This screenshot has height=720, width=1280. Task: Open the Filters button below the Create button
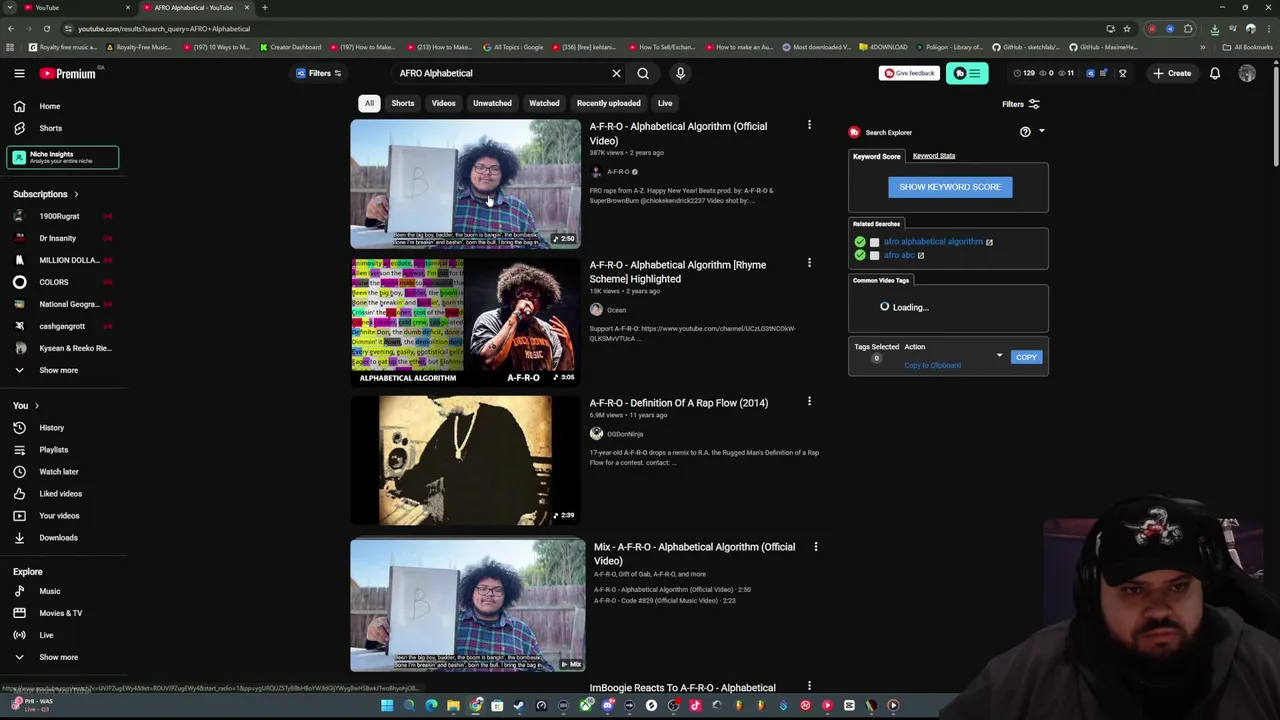pyautogui.click(x=1021, y=104)
